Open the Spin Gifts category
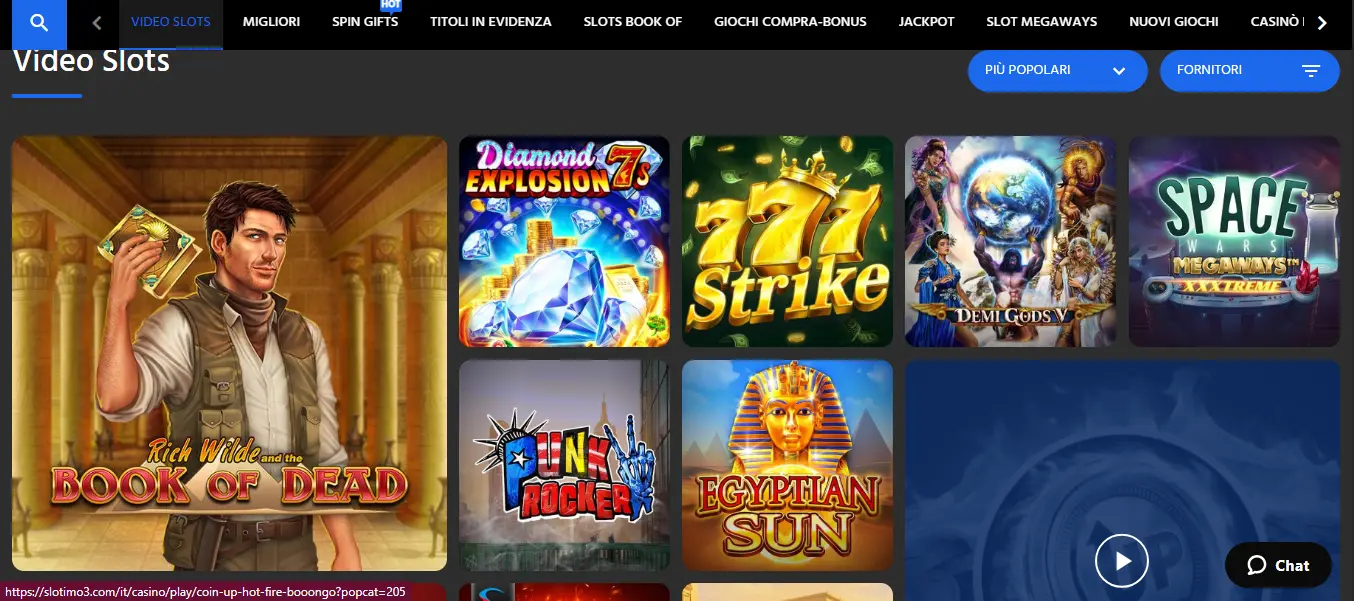1354x601 pixels. pos(365,22)
